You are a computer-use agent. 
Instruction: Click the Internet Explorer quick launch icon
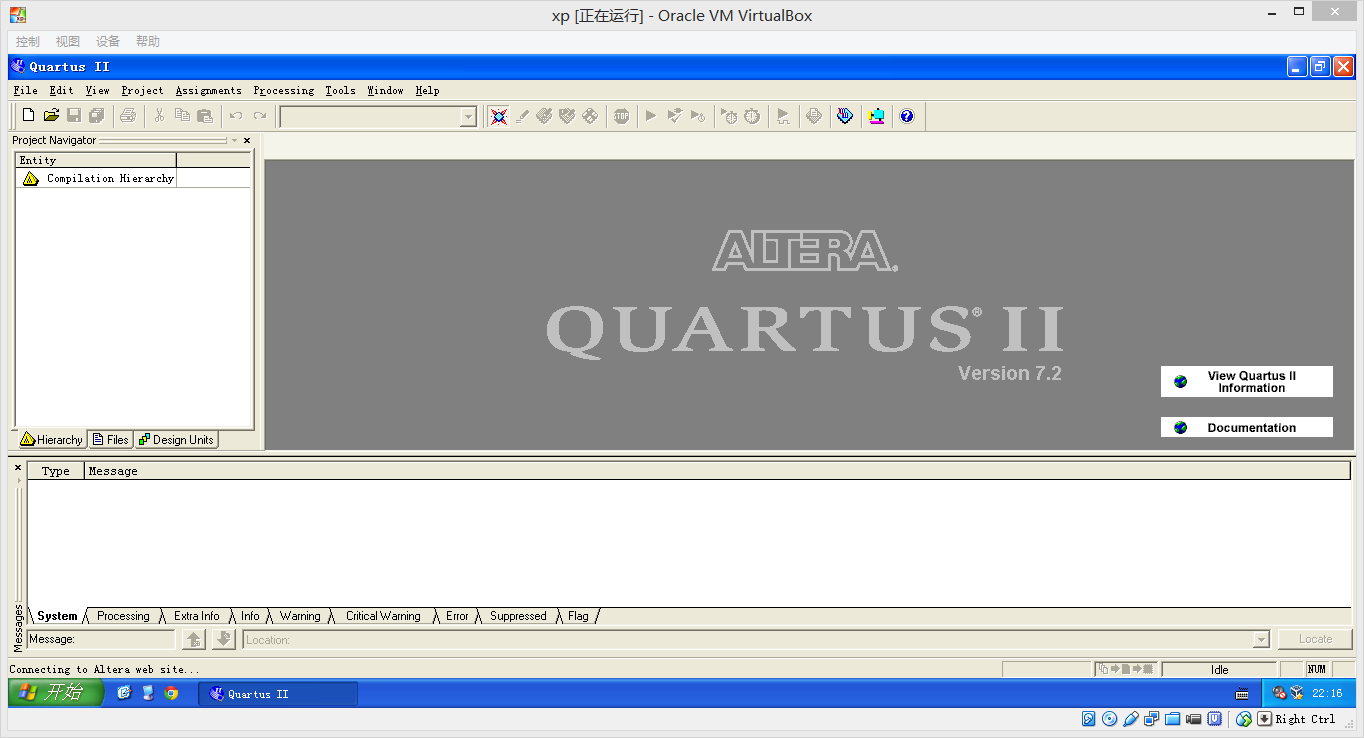click(x=124, y=693)
